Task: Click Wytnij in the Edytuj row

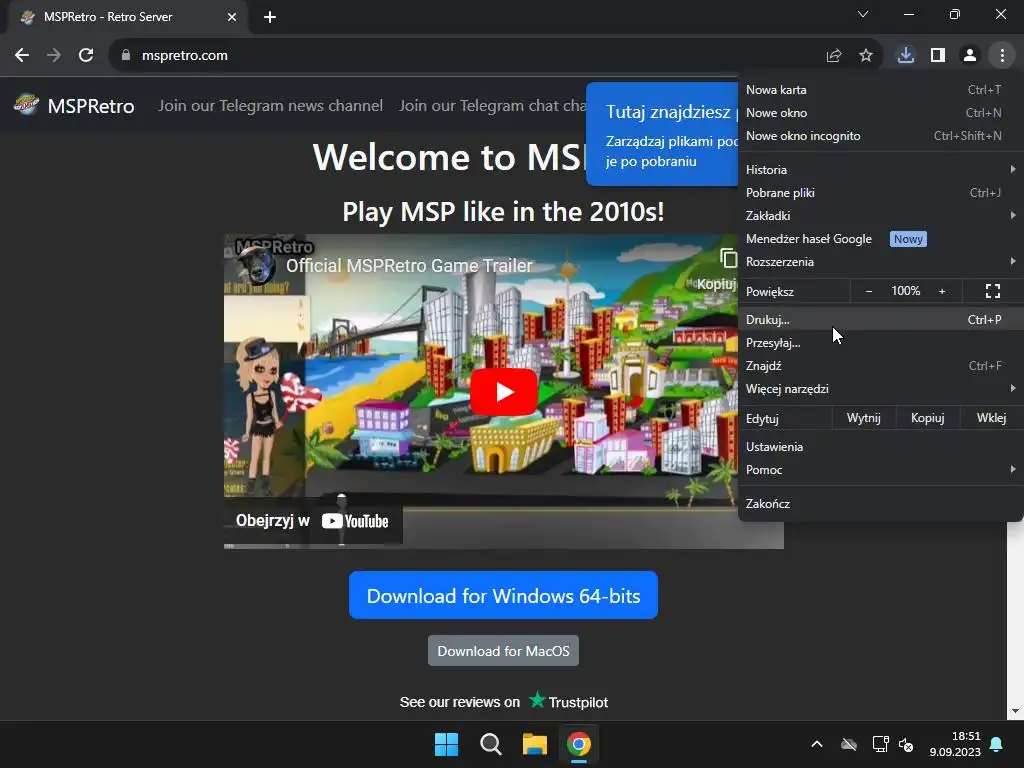Action: [863, 418]
